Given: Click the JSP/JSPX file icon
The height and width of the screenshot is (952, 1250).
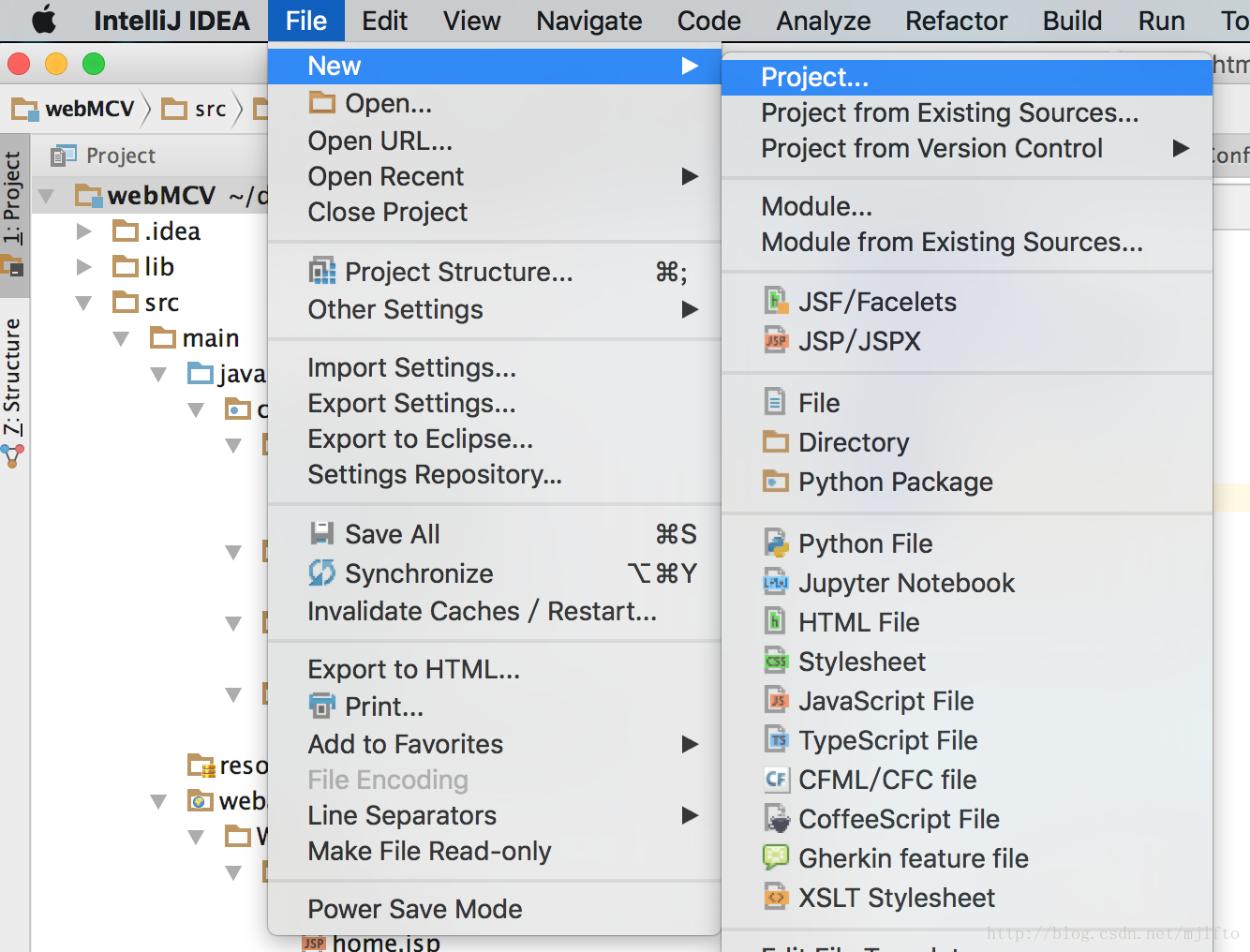Looking at the screenshot, I should pyautogui.click(x=775, y=340).
